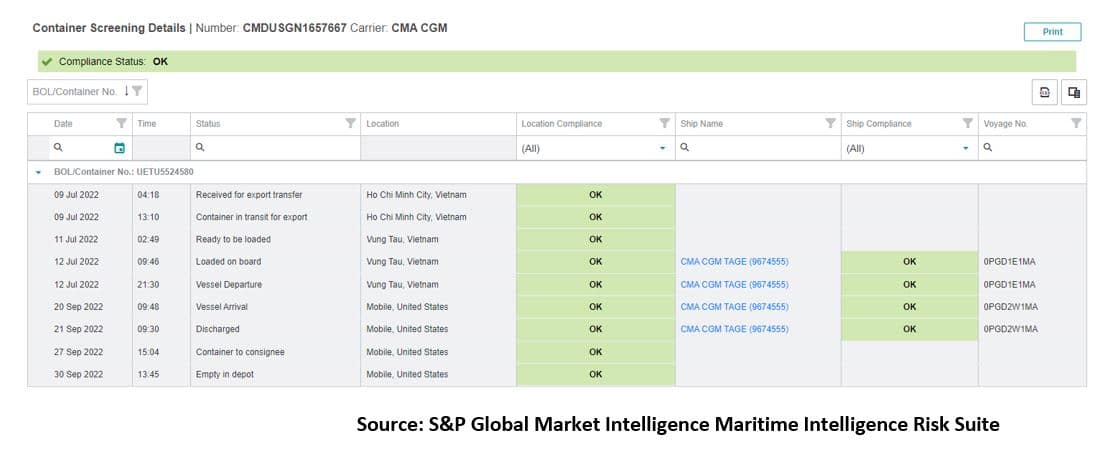Viewport: 1108px width, 460px height.
Task: Collapse the BOL/Container No. UETU5524580 group
Action: (x=38, y=172)
